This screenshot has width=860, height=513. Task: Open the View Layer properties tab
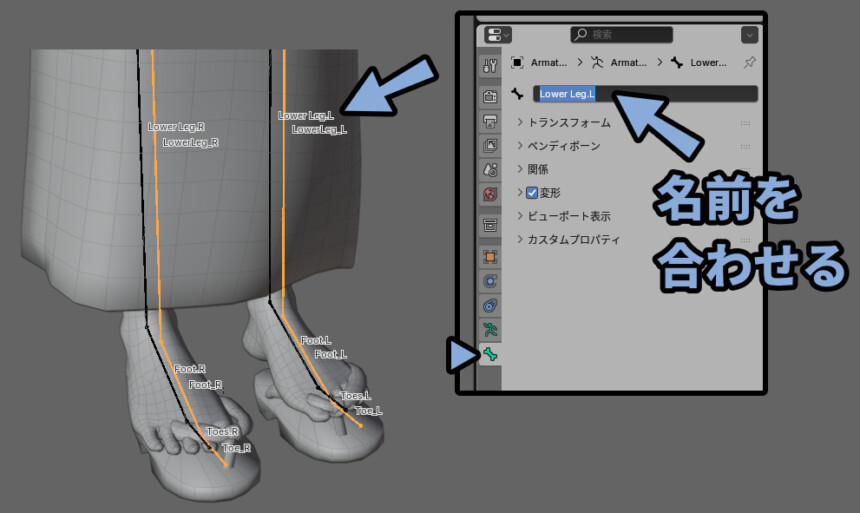pyautogui.click(x=490, y=145)
